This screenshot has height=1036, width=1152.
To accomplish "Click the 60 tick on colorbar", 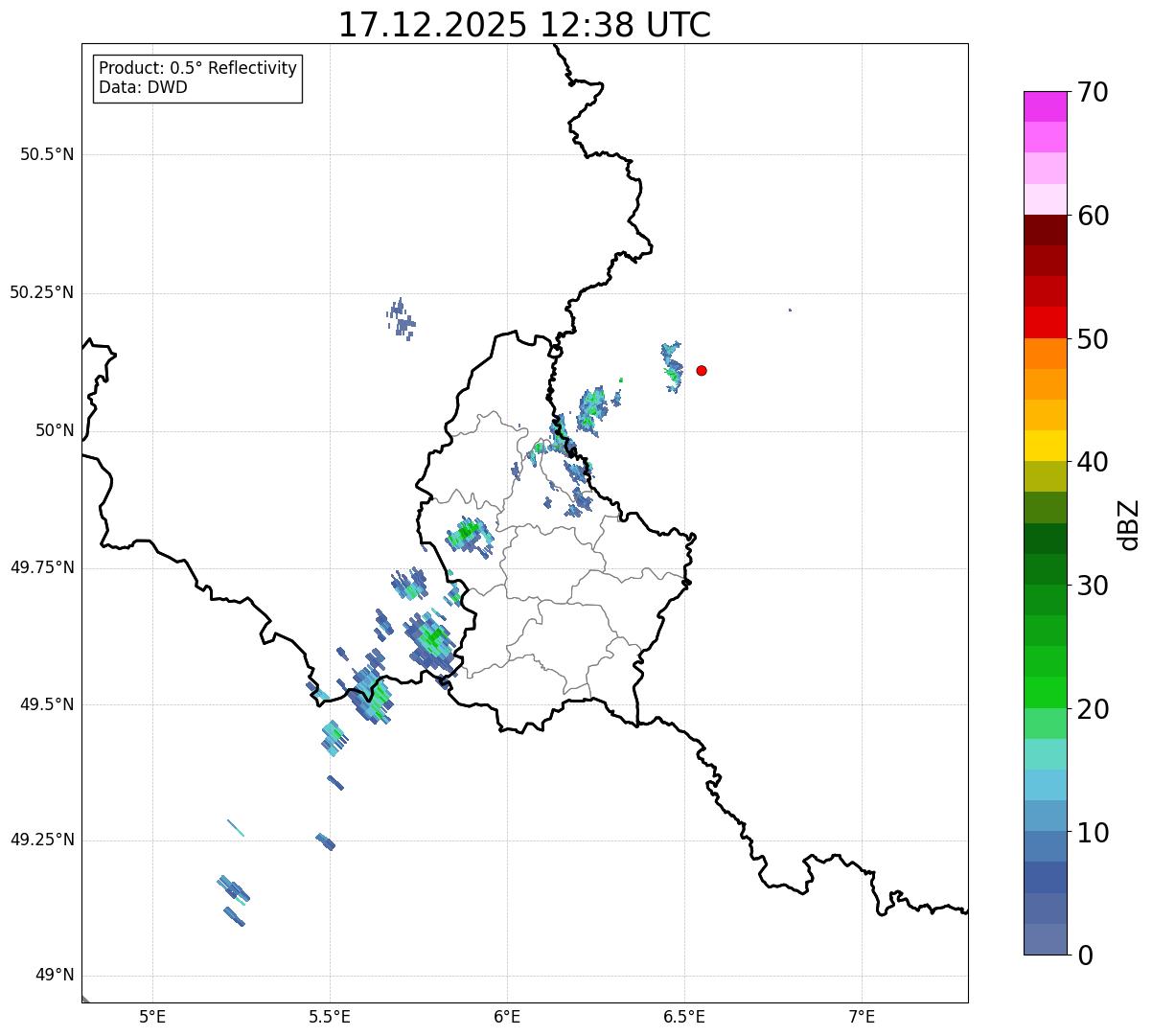I will pos(1093,216).
